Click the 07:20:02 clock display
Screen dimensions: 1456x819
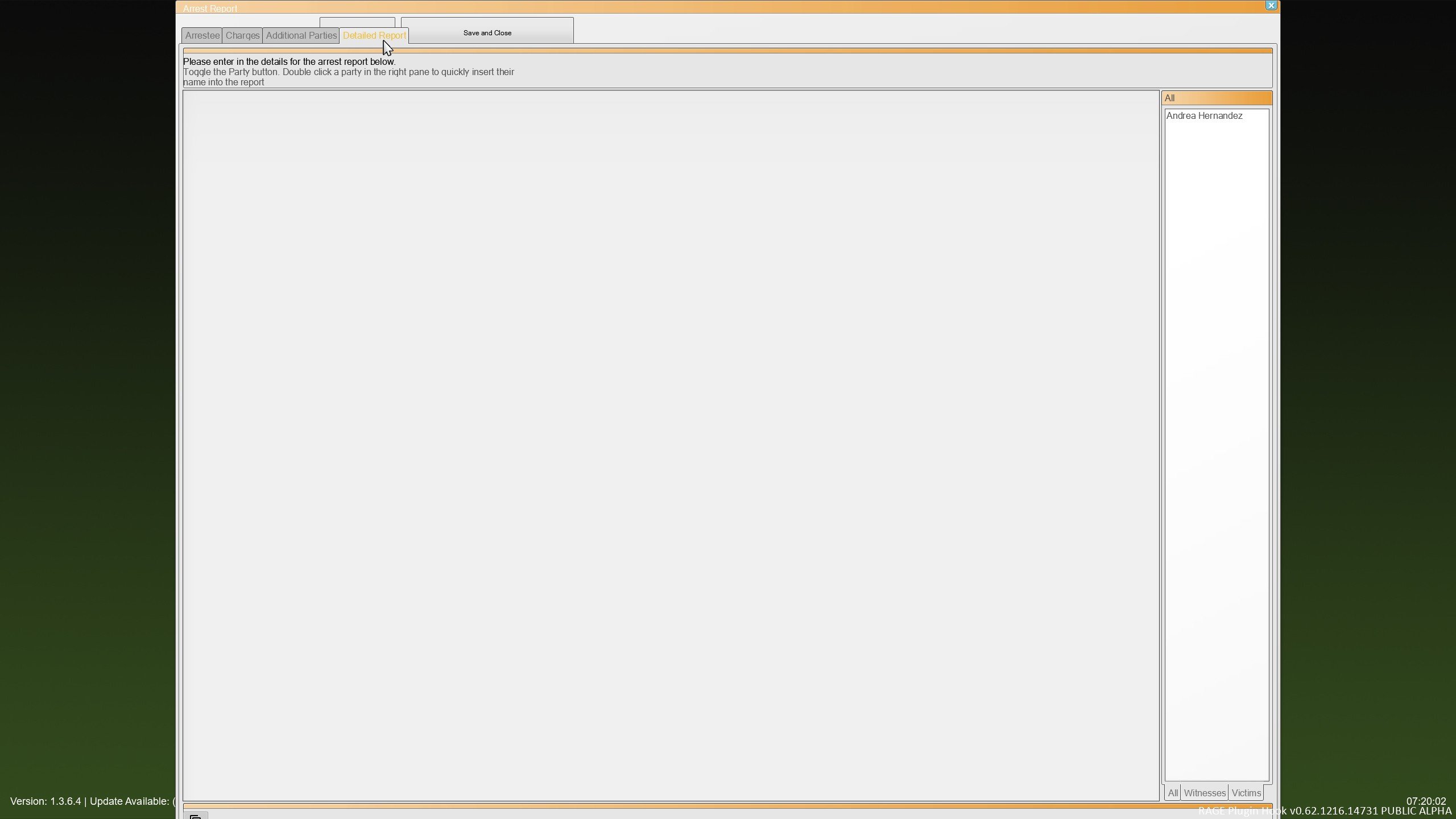coord(1425,801)
